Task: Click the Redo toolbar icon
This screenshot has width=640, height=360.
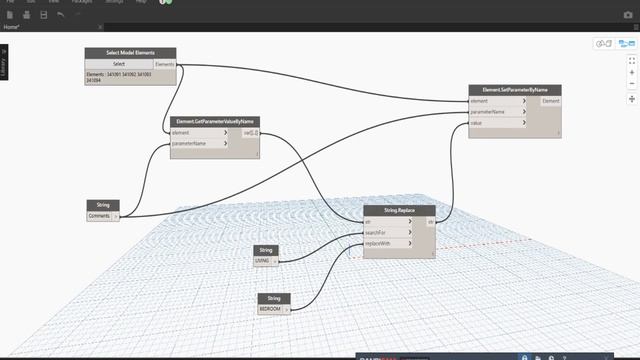Action: [78, 15]
